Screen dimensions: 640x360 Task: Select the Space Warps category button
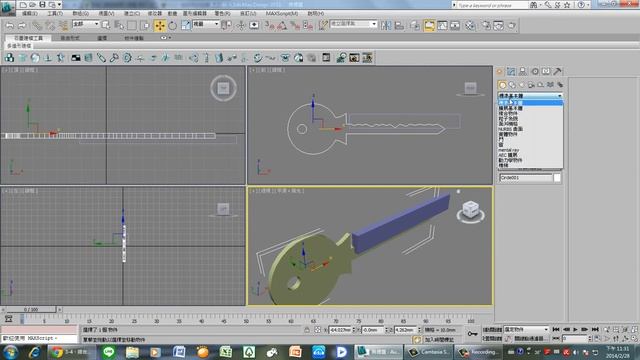(x=550, y=85)
